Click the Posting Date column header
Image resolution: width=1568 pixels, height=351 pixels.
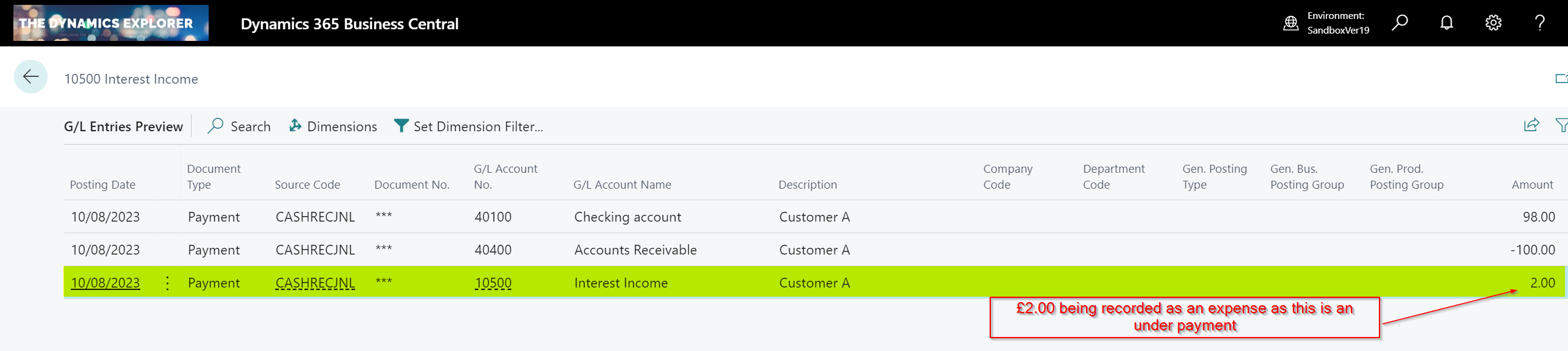click(102, 184)
